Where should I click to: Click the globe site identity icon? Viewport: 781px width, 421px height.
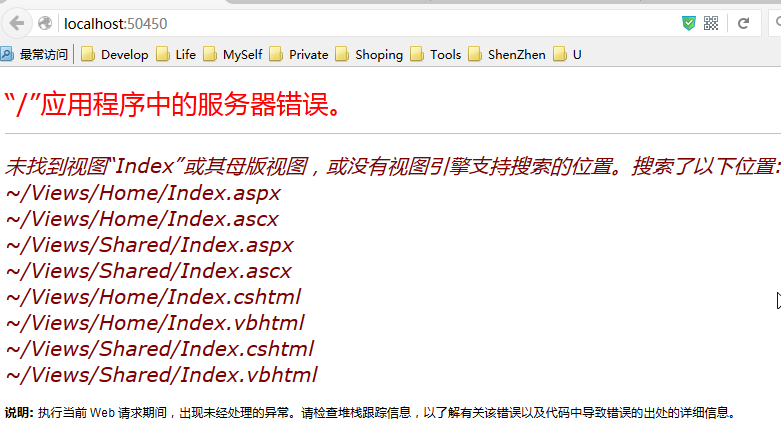point(45,23)
